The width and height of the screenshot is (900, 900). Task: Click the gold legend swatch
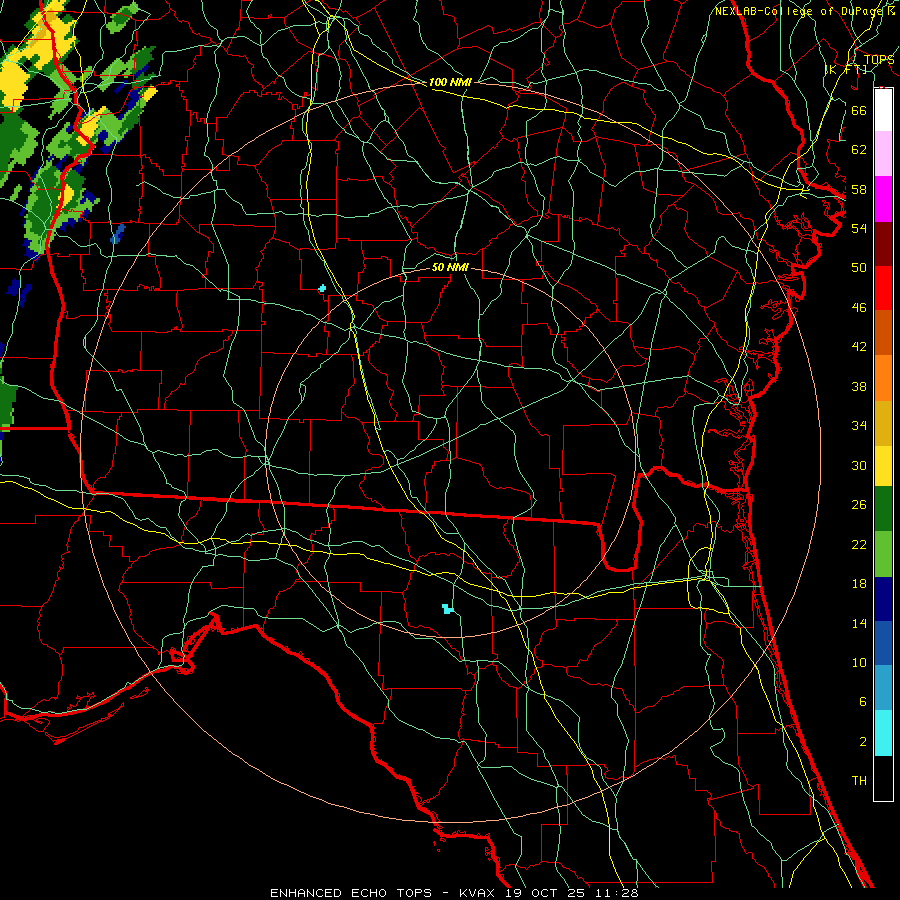[883, 423]
